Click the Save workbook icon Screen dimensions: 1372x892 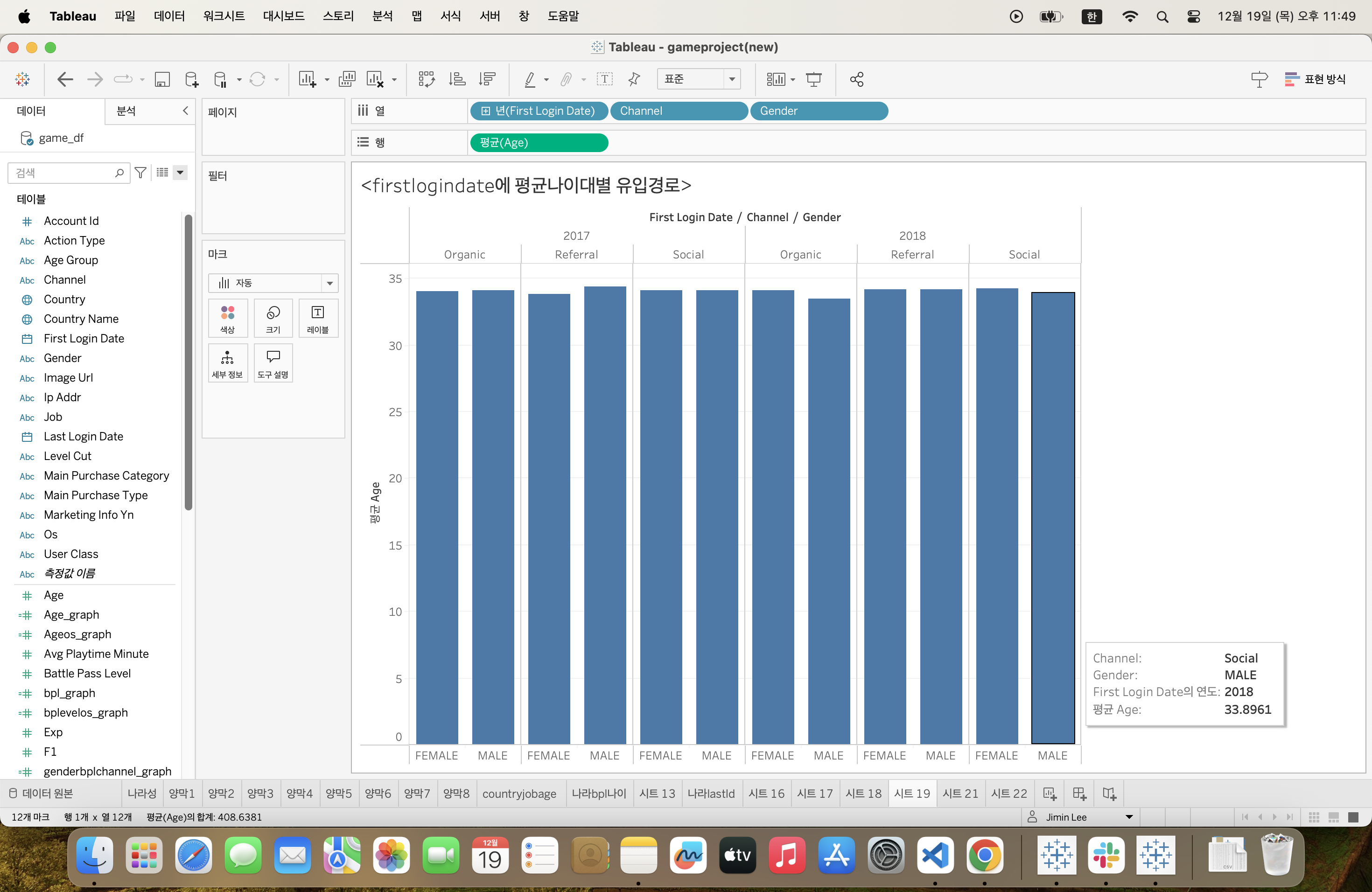pyautogui.click(x=162, y=79)
